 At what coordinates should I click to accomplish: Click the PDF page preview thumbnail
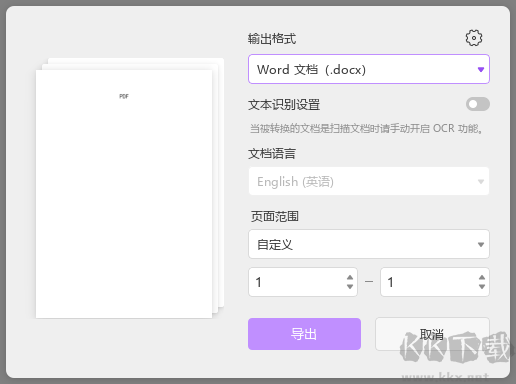[x=124, y=194]
